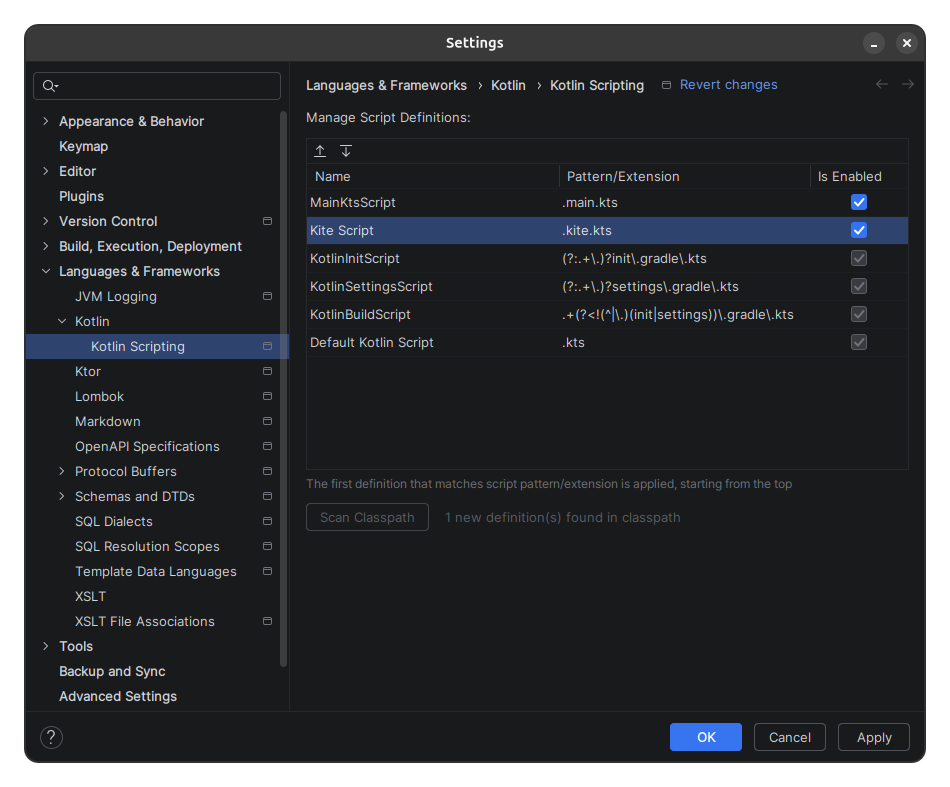The width and height of the screenshot is (950, 787).
Task: Expand the Tools section
Action: tap(46, 646)
